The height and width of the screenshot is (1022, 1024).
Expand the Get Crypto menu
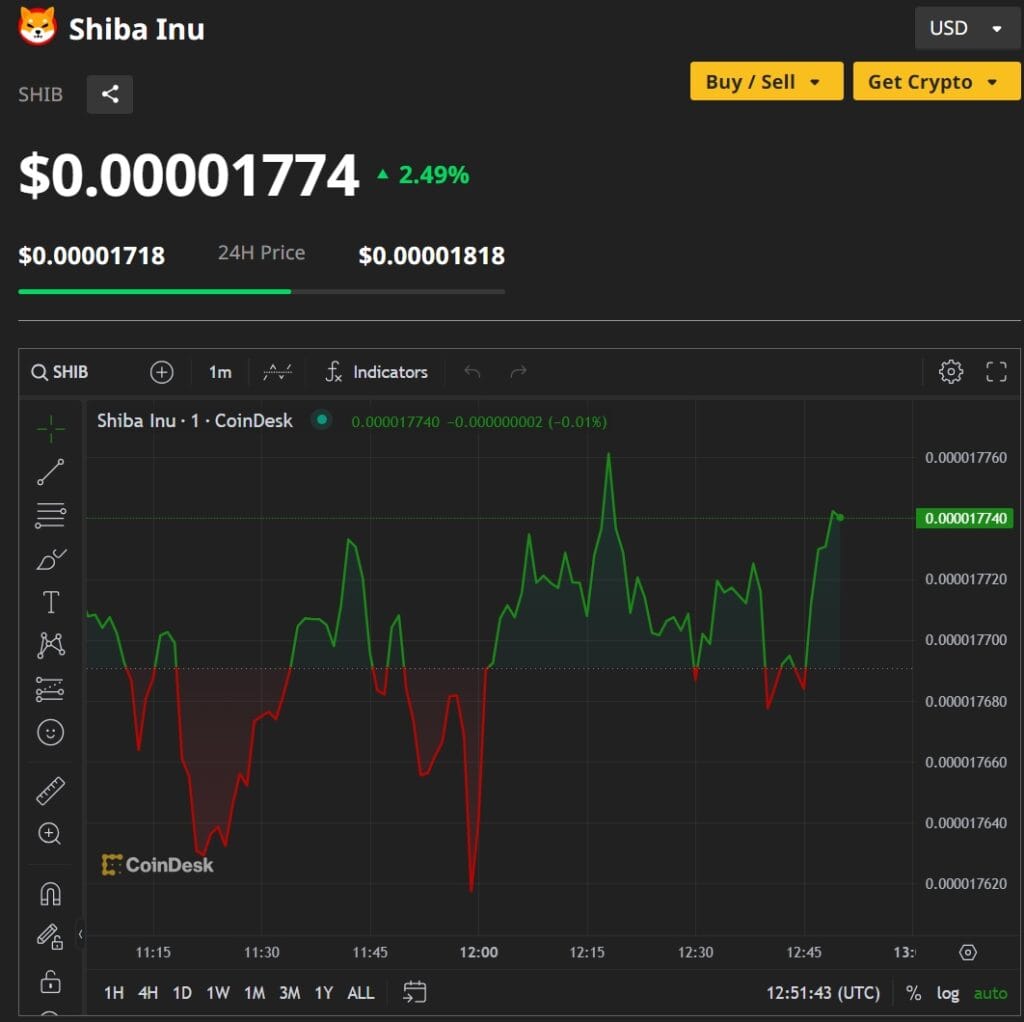[x=936, y=82]
